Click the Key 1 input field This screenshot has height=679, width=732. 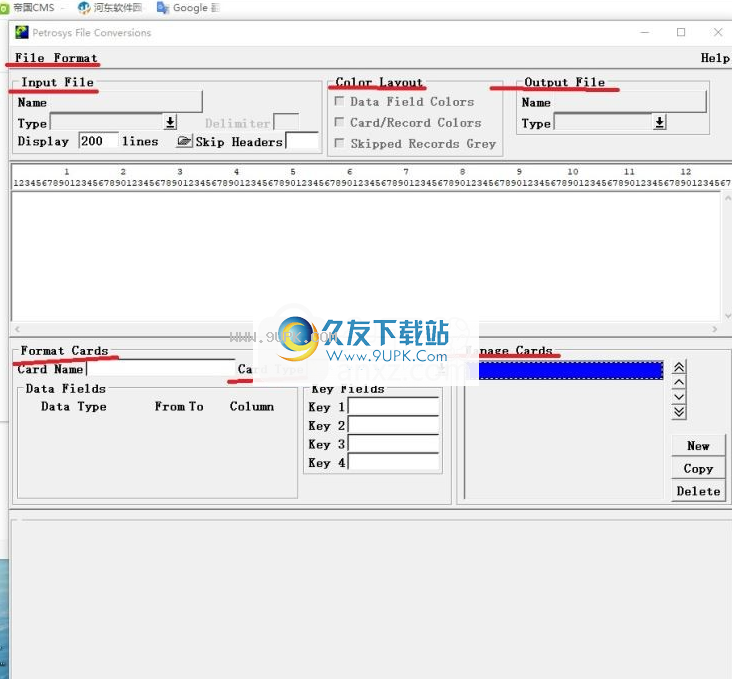click(394, 407)
